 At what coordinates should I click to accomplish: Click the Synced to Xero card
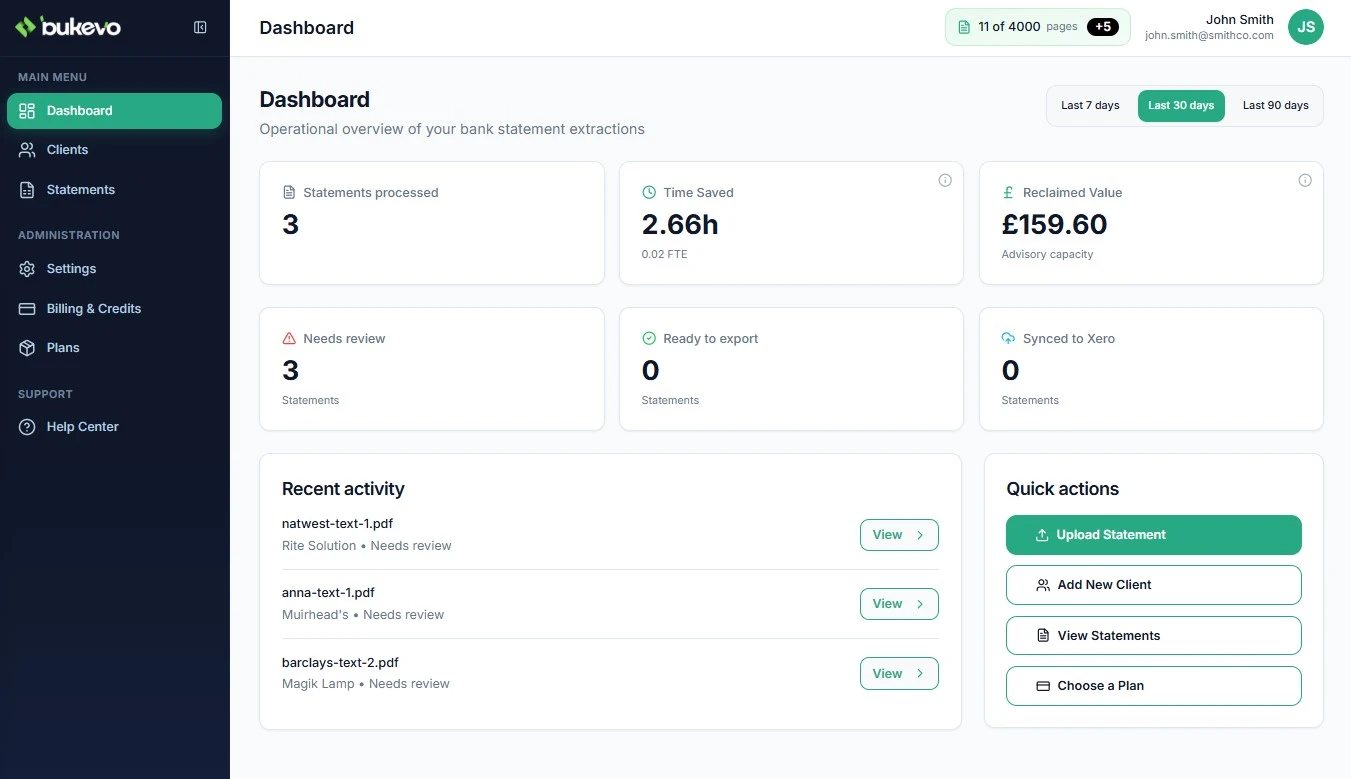[1150, 369]
